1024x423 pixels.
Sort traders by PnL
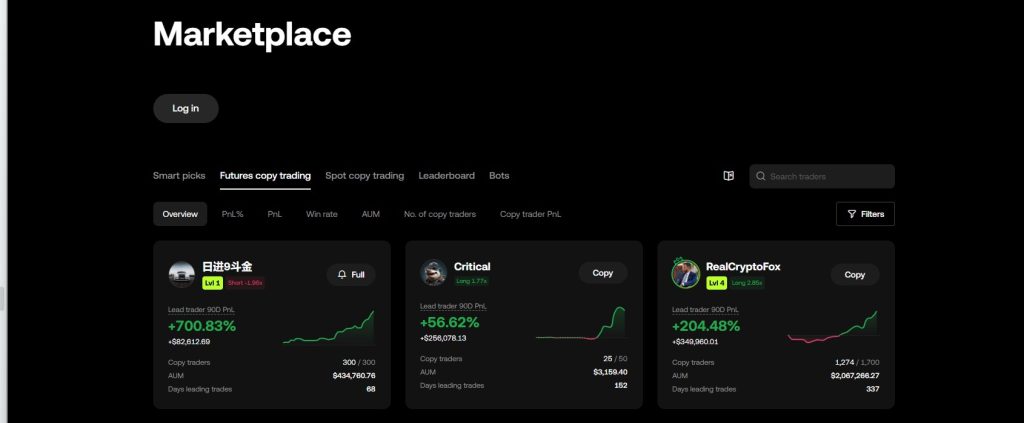[274, 214]
